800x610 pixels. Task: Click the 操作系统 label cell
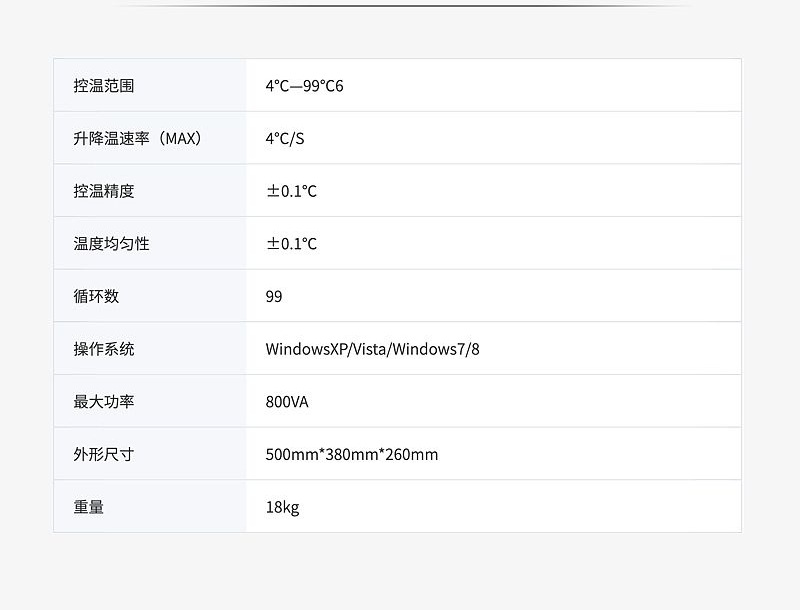point(104,349)
